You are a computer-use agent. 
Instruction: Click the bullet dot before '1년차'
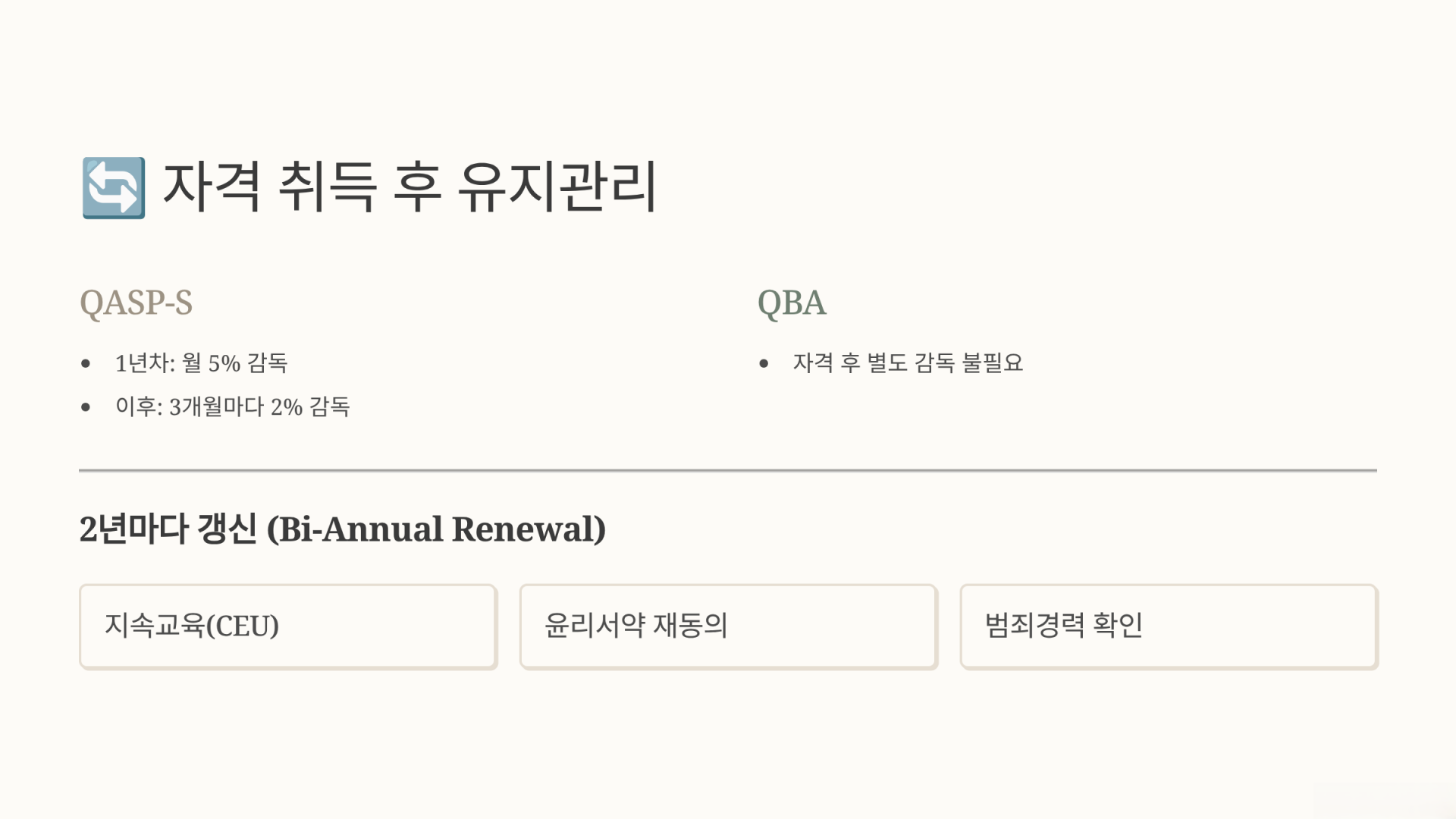click(x=86, y=364)
